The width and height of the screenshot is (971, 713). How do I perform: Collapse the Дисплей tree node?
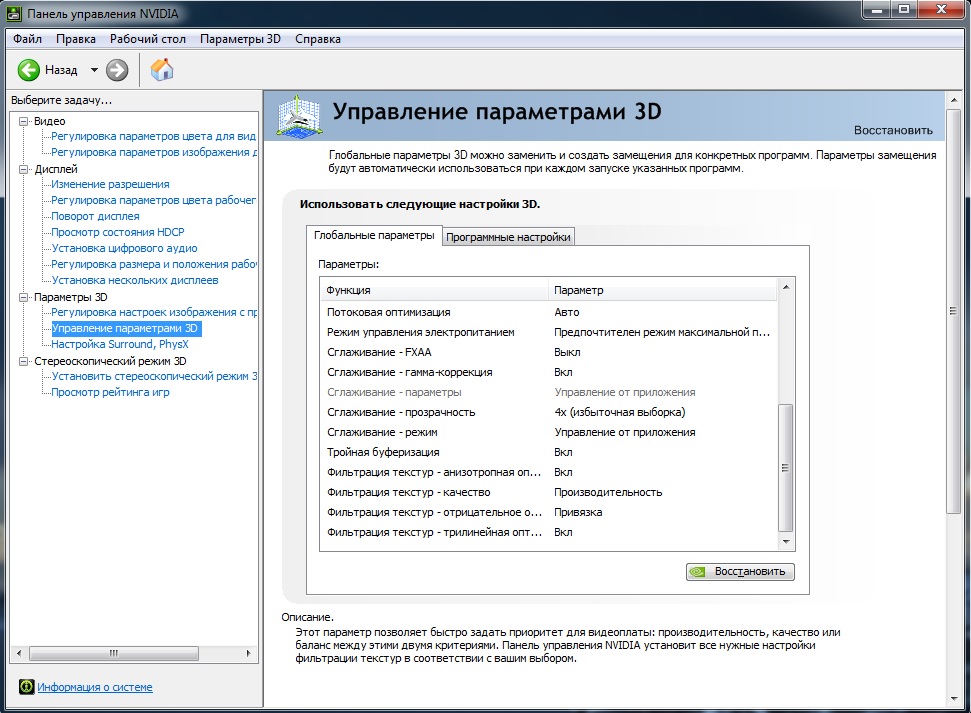click(x=24, y=169)
